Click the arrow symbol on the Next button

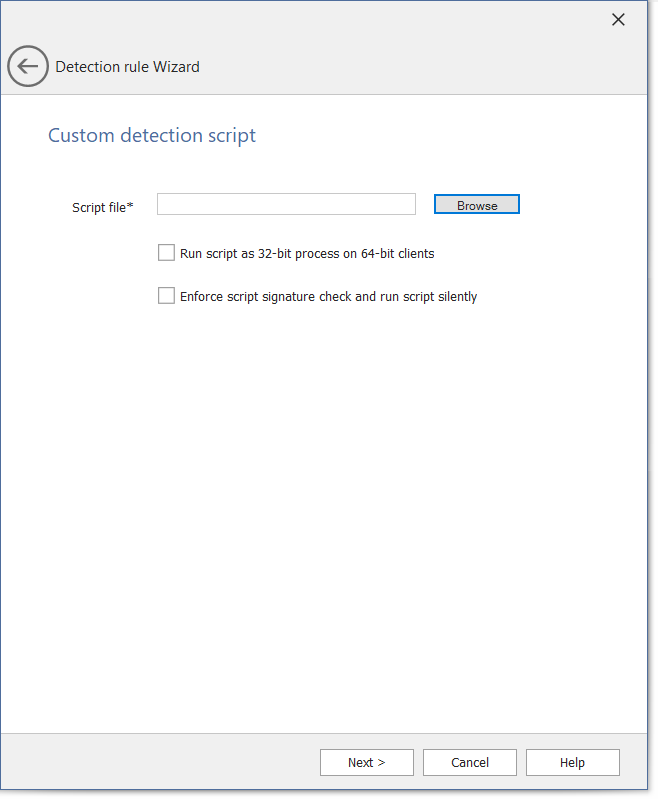click(381, 763)
